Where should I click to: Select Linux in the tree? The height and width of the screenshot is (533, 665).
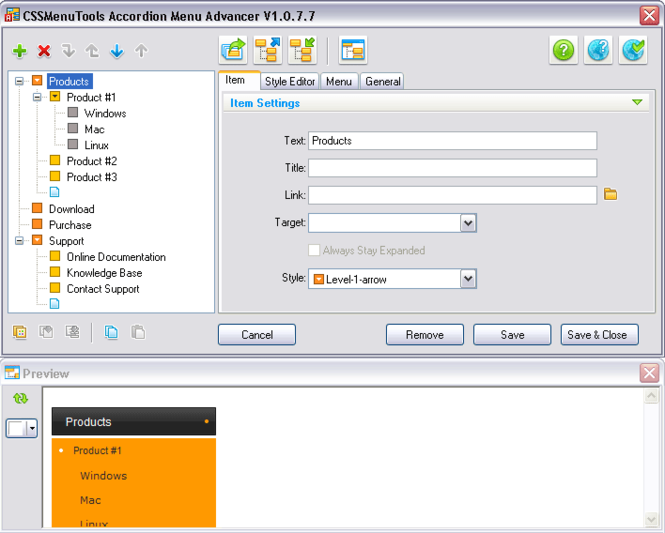96,145
